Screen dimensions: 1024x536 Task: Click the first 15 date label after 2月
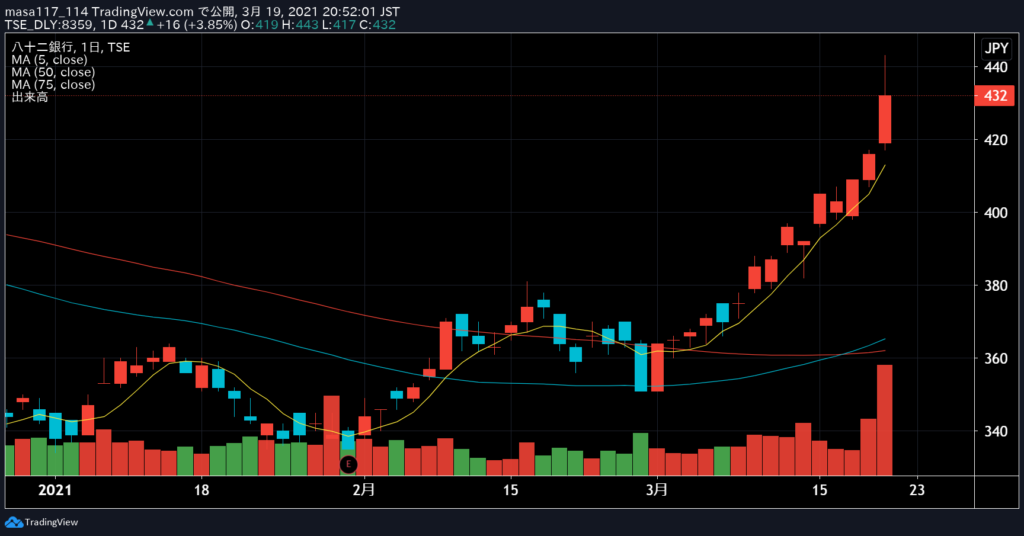tap(510, 490)
